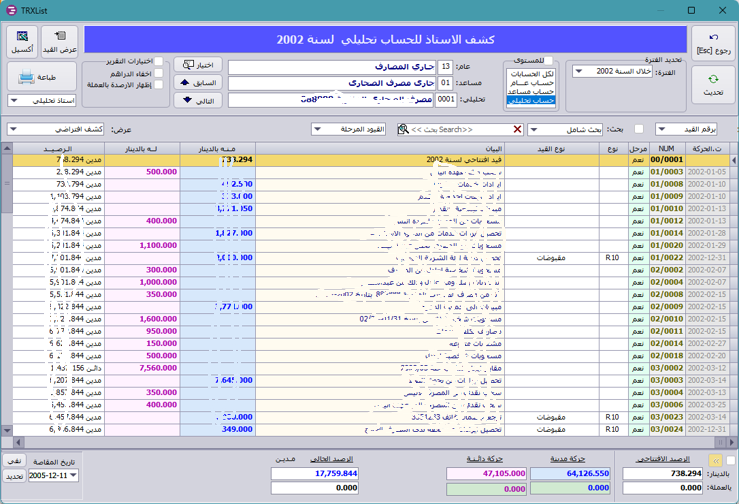This screenshot has height=504, width=739.
Task: Click the selection (اختيار) button icon
Action: 189,65
